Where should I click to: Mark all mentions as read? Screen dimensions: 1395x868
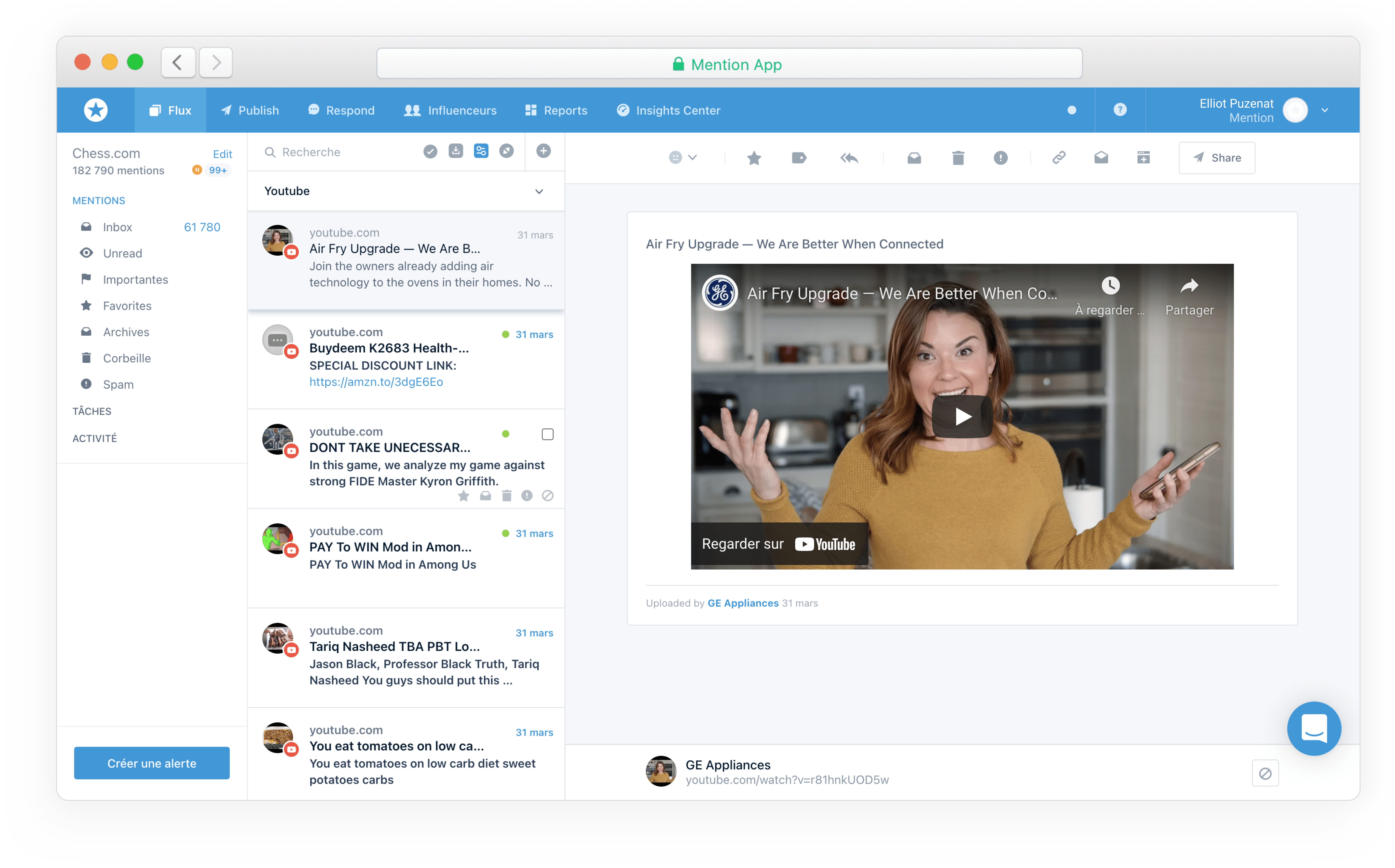[x=431, y=151]
